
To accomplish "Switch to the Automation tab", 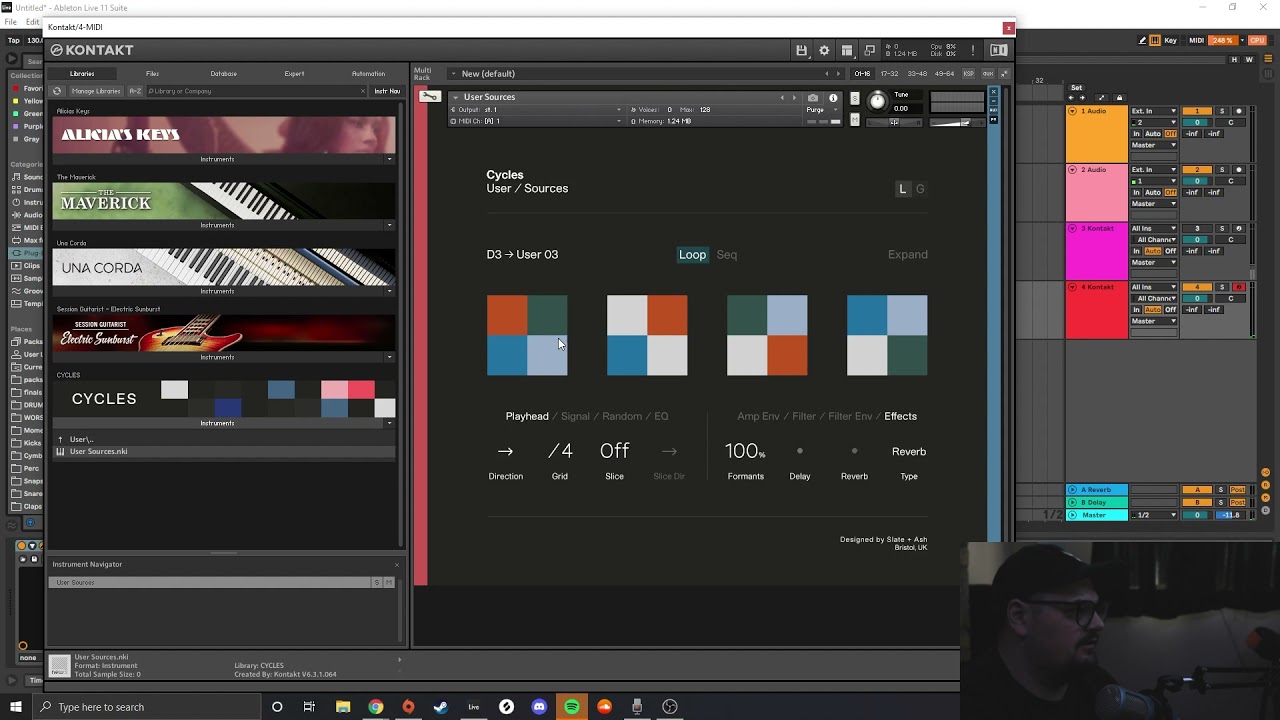I will pyautogui.click(x=368, y=74).
